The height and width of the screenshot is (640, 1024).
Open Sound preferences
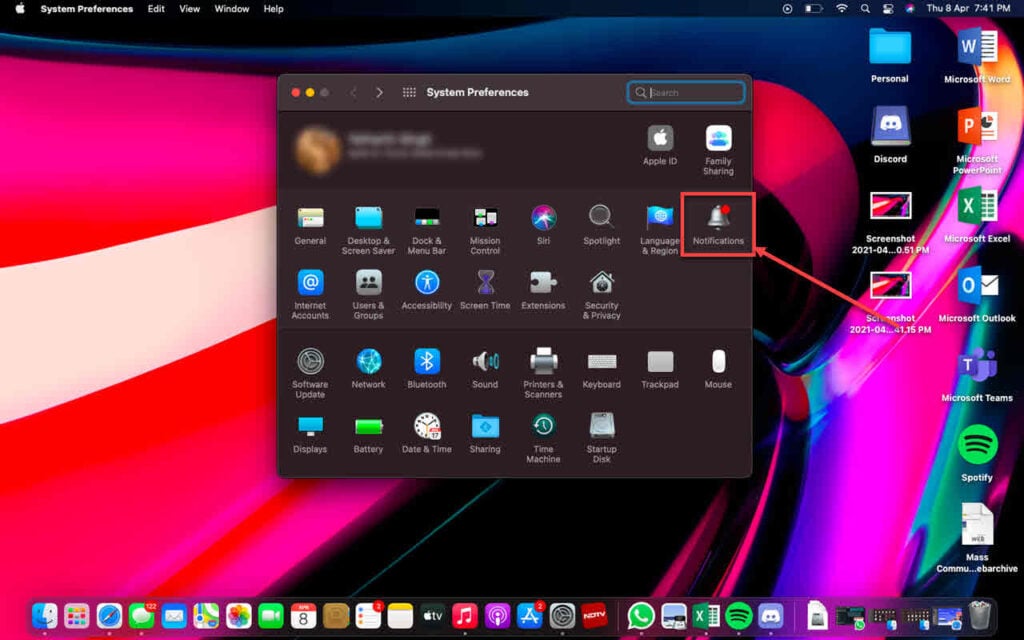[485, 369]
